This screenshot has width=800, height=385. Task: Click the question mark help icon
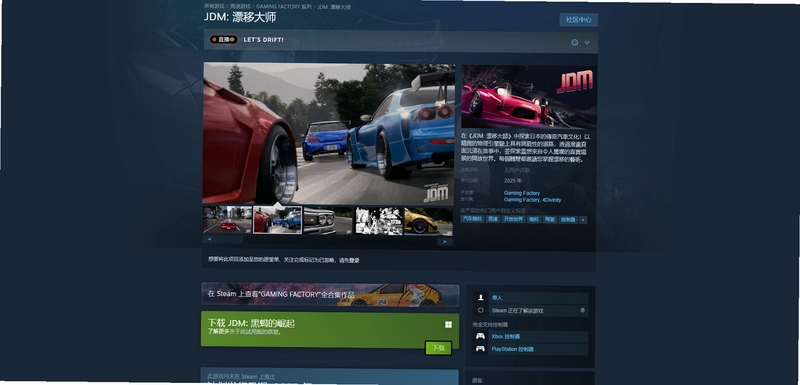[x=582, y=311]
